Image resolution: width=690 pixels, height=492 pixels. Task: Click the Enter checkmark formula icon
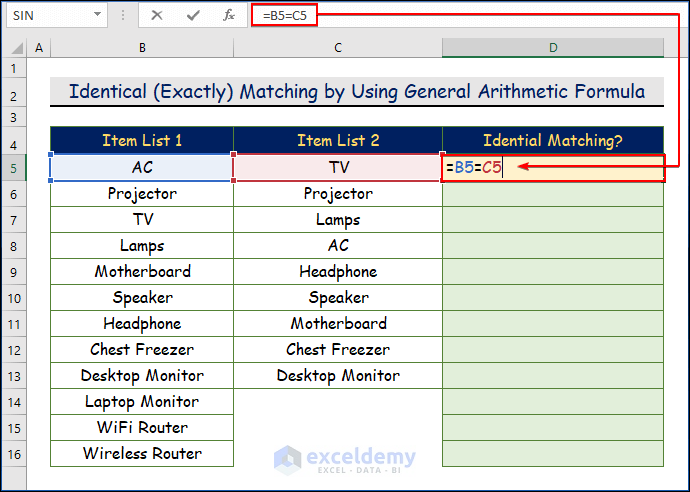pyautogui.click(x=193, y=15)
